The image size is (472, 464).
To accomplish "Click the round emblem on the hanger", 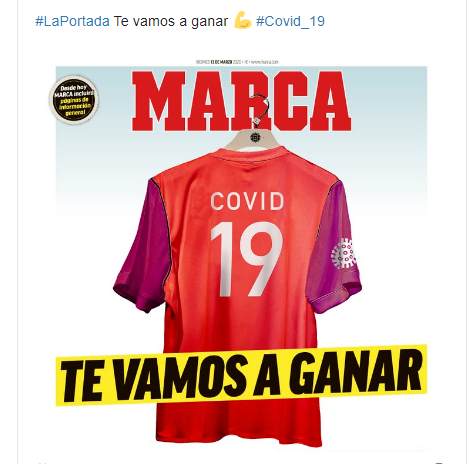I will pos(256,137).
